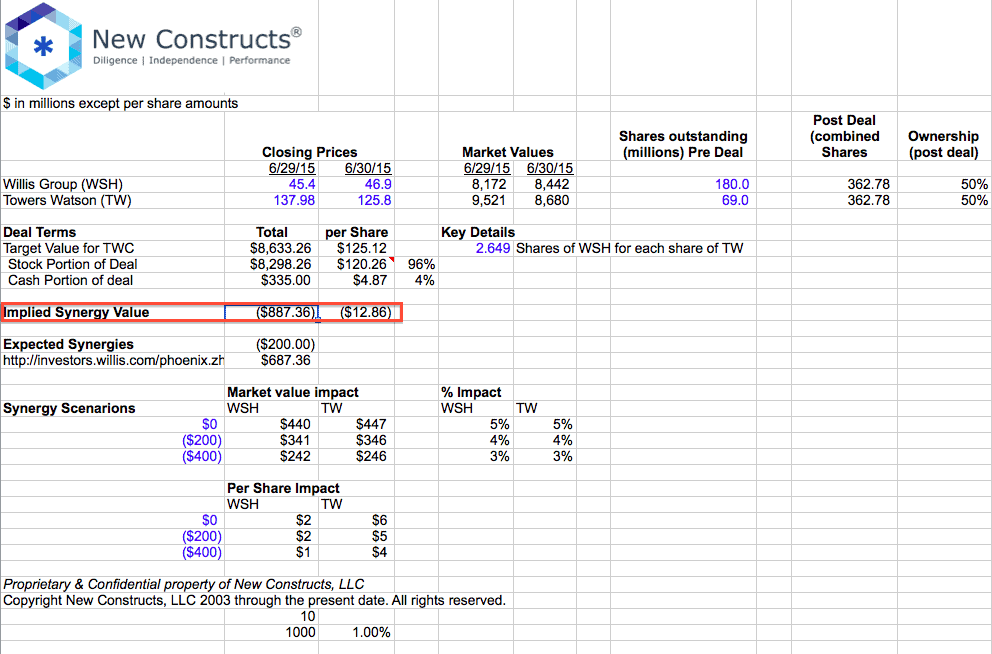This screenshot has height=654, width=992.
Task: Select market value cell 8,172
Action: (488, 184)
